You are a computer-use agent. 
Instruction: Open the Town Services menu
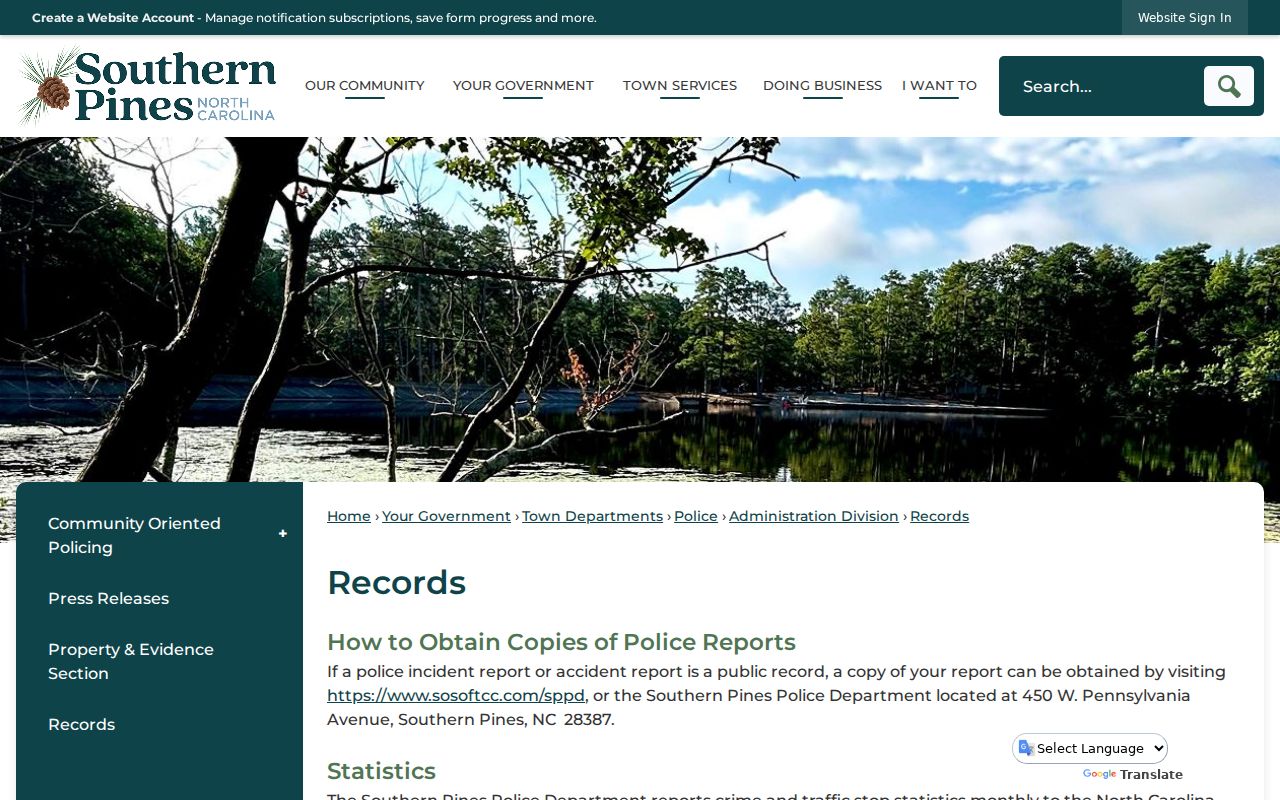coord(680,86)
